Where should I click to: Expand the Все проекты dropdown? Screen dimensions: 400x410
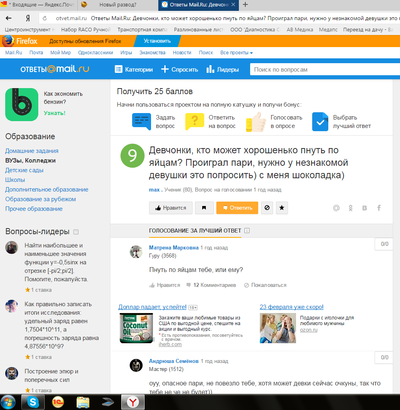(236, 53)
